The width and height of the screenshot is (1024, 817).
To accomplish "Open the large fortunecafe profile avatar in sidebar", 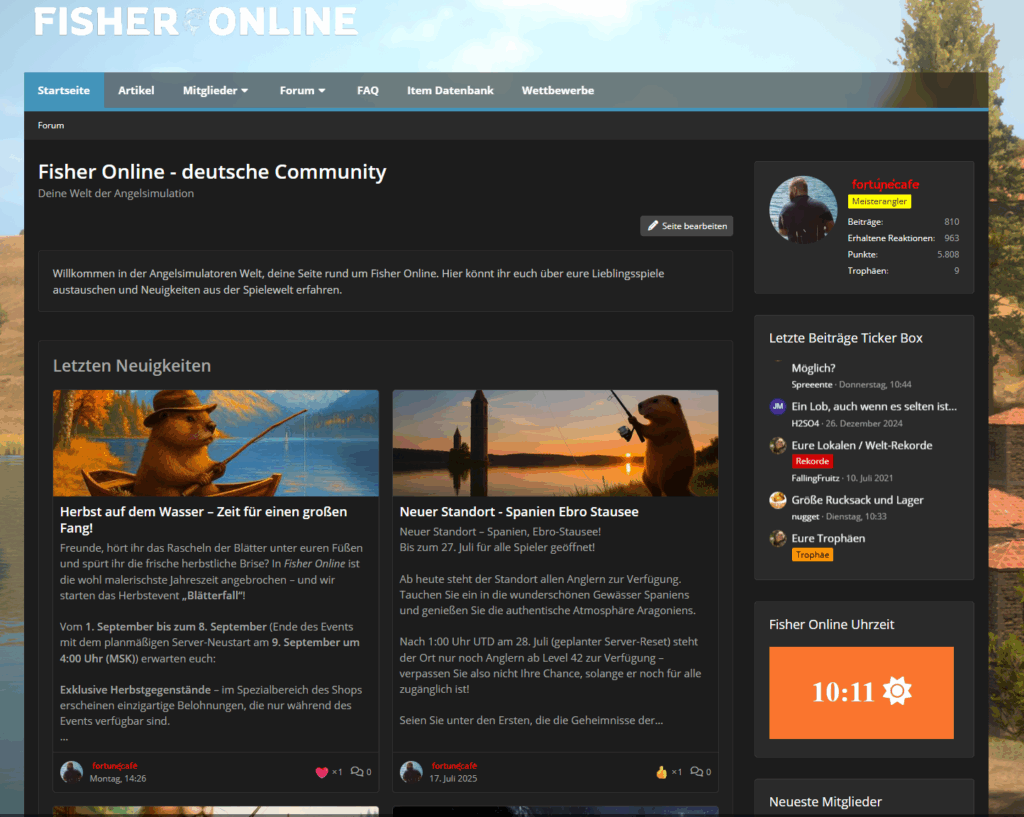I will click(x=803, y=210).
